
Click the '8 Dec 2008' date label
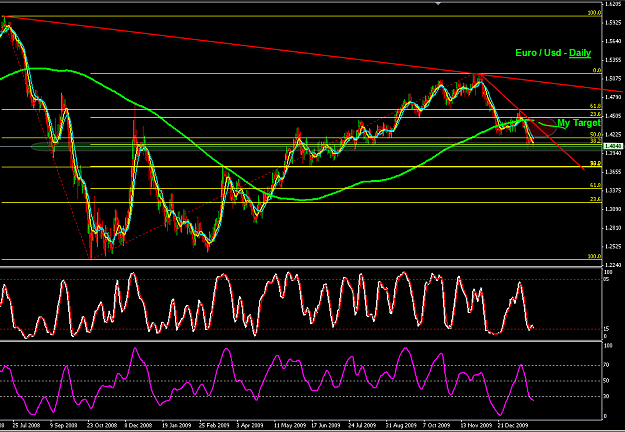(139, 425)
